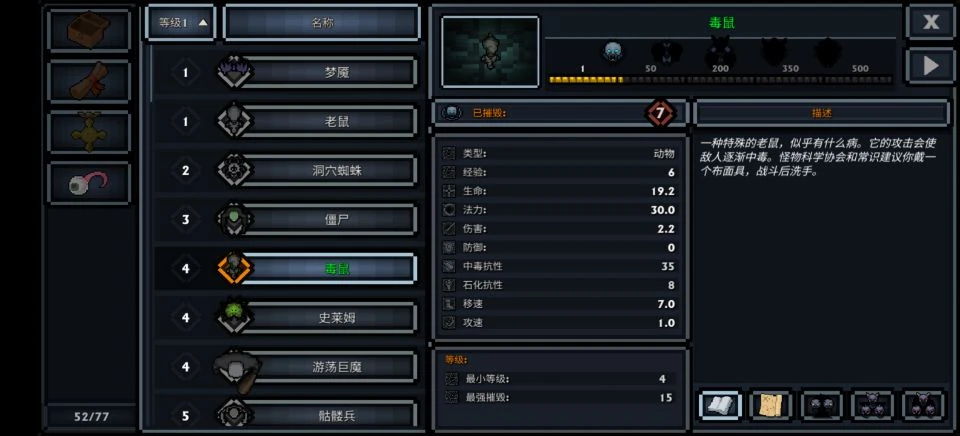The image size is (960, 436).
Task: Select the scroll category icon in sidebar
Action: tap(89, 81)
